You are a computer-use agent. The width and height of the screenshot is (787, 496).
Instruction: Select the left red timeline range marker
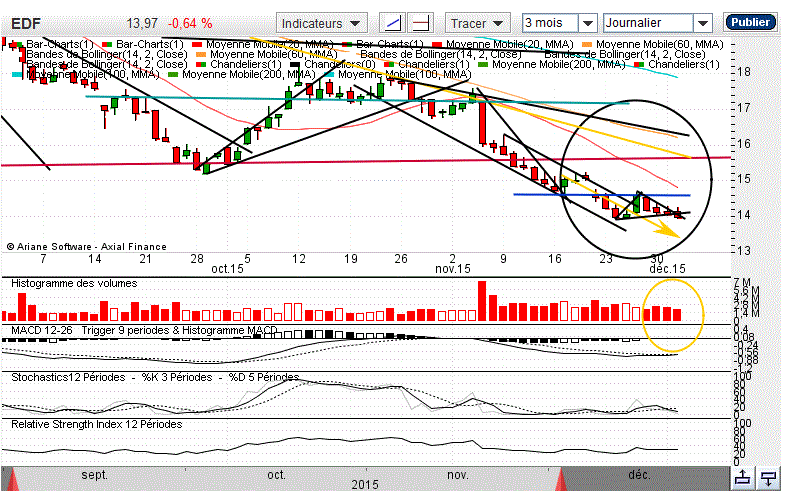(11, 478)
